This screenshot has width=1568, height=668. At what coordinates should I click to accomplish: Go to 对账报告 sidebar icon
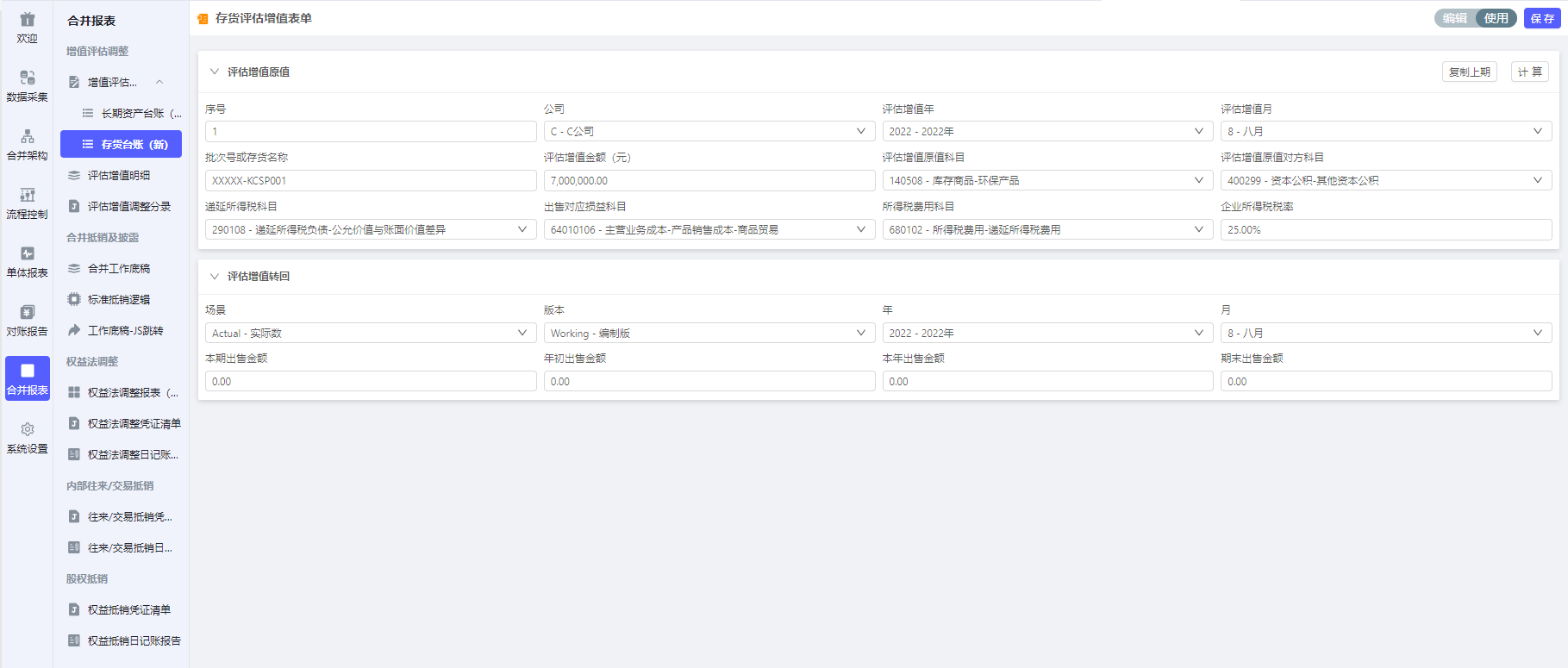(27, 313)
